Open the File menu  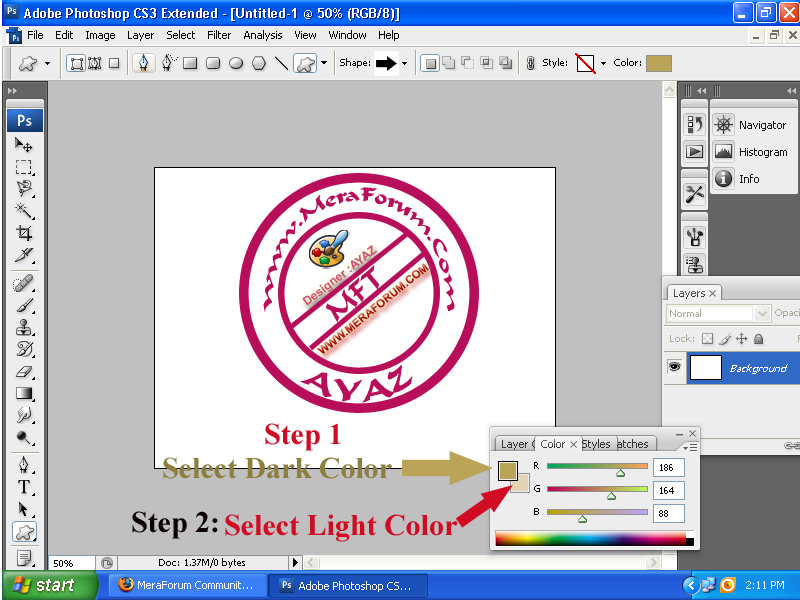(x=35, y=35)
